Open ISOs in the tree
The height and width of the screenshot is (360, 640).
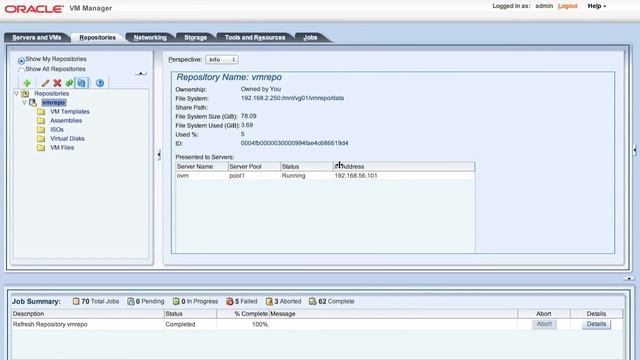point(57,129)
